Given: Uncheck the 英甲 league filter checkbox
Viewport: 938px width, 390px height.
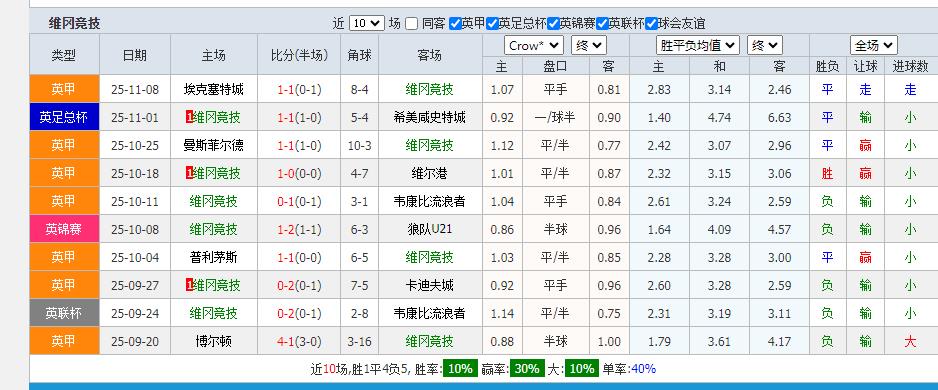Looking at the screenshot, I should pyautogui.click(x=455, y=24).
